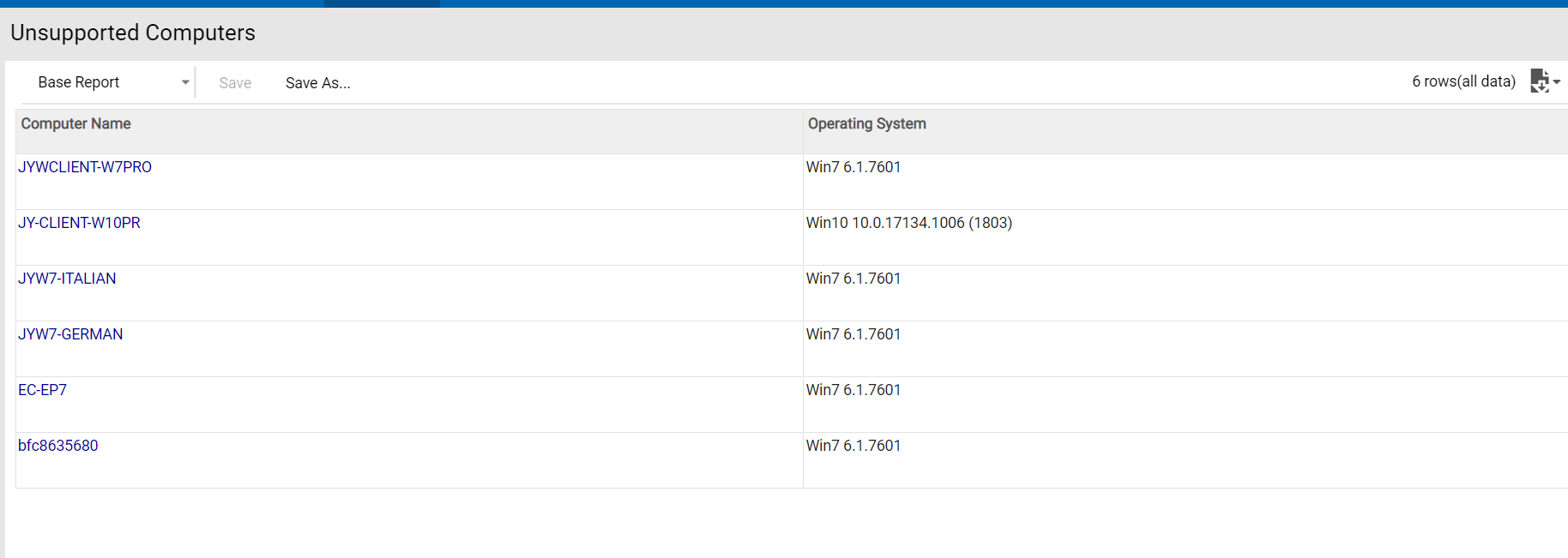Viewport: 1568px width, 558px height.
Task: Open JYW7-GERMAN computer details link
Action: (x=70, y=334)
